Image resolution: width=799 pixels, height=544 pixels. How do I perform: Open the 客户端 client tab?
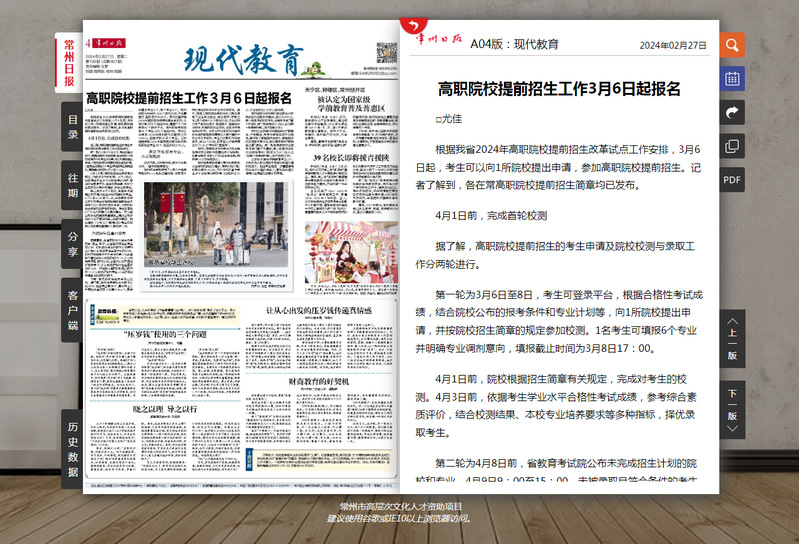point(72,310)
